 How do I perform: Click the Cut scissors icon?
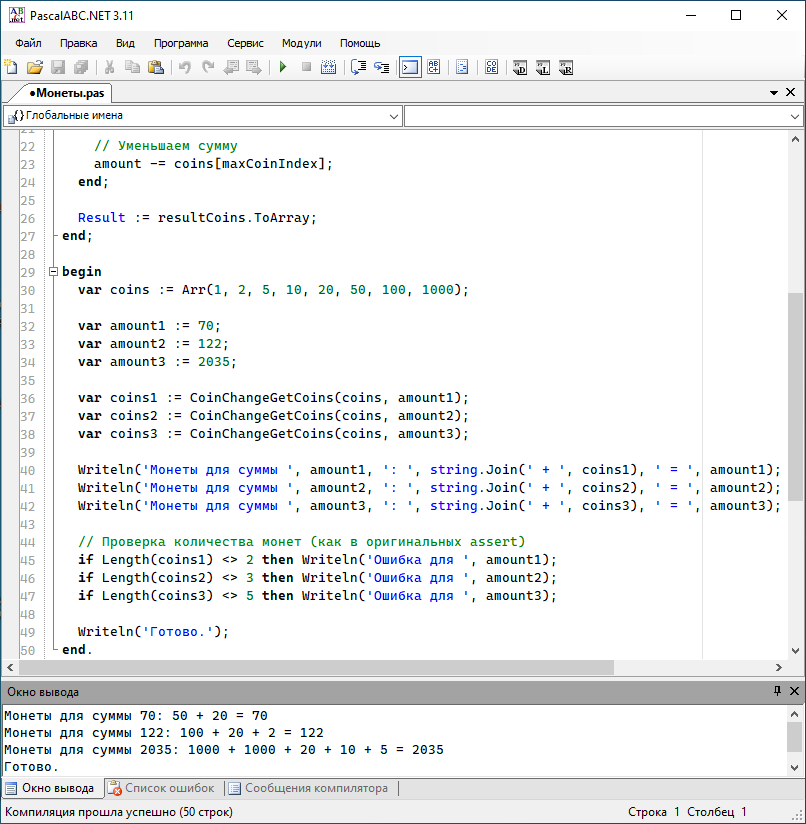(x=109, y=67)
